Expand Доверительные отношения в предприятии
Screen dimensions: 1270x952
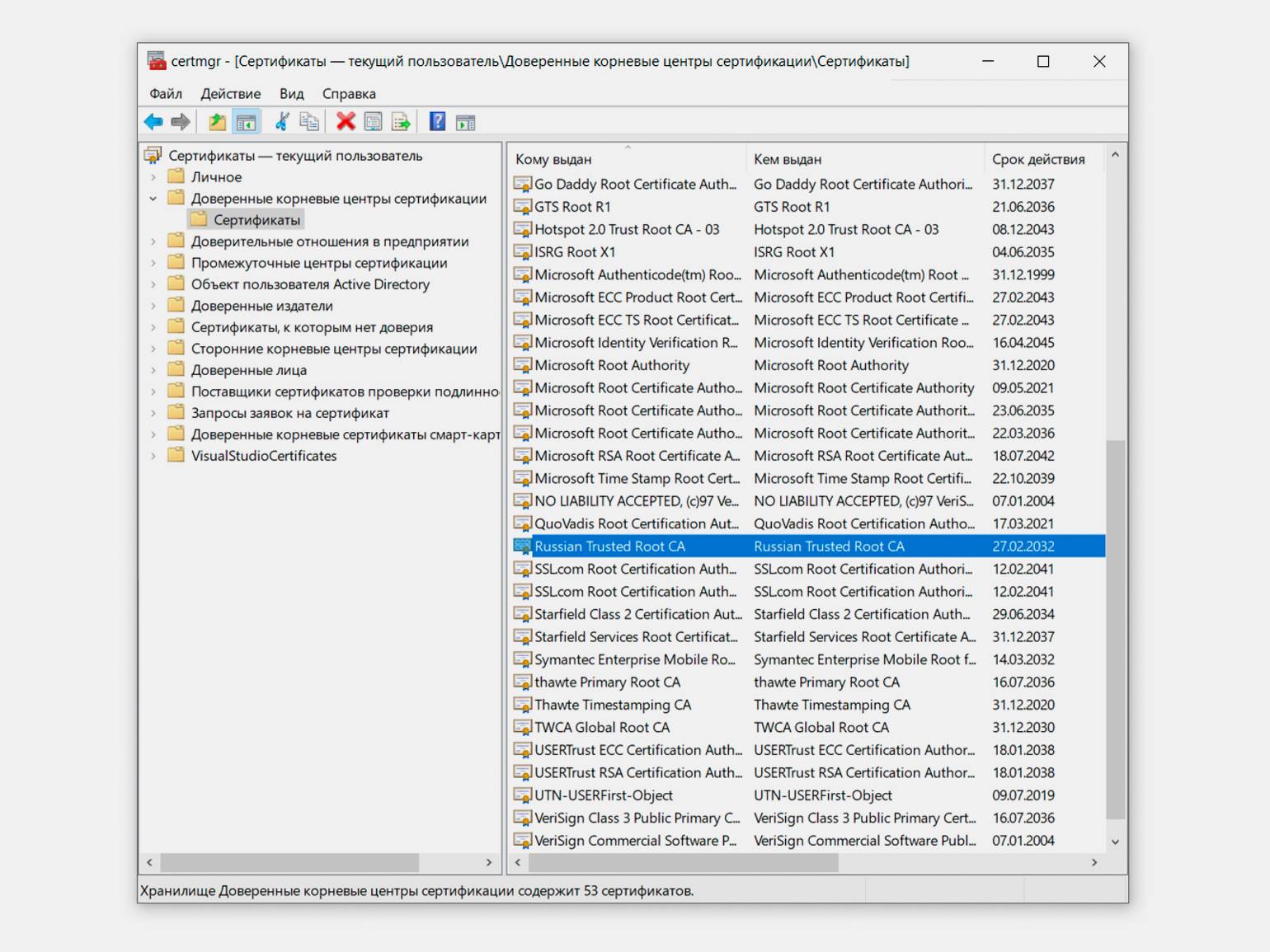(153, 242)
